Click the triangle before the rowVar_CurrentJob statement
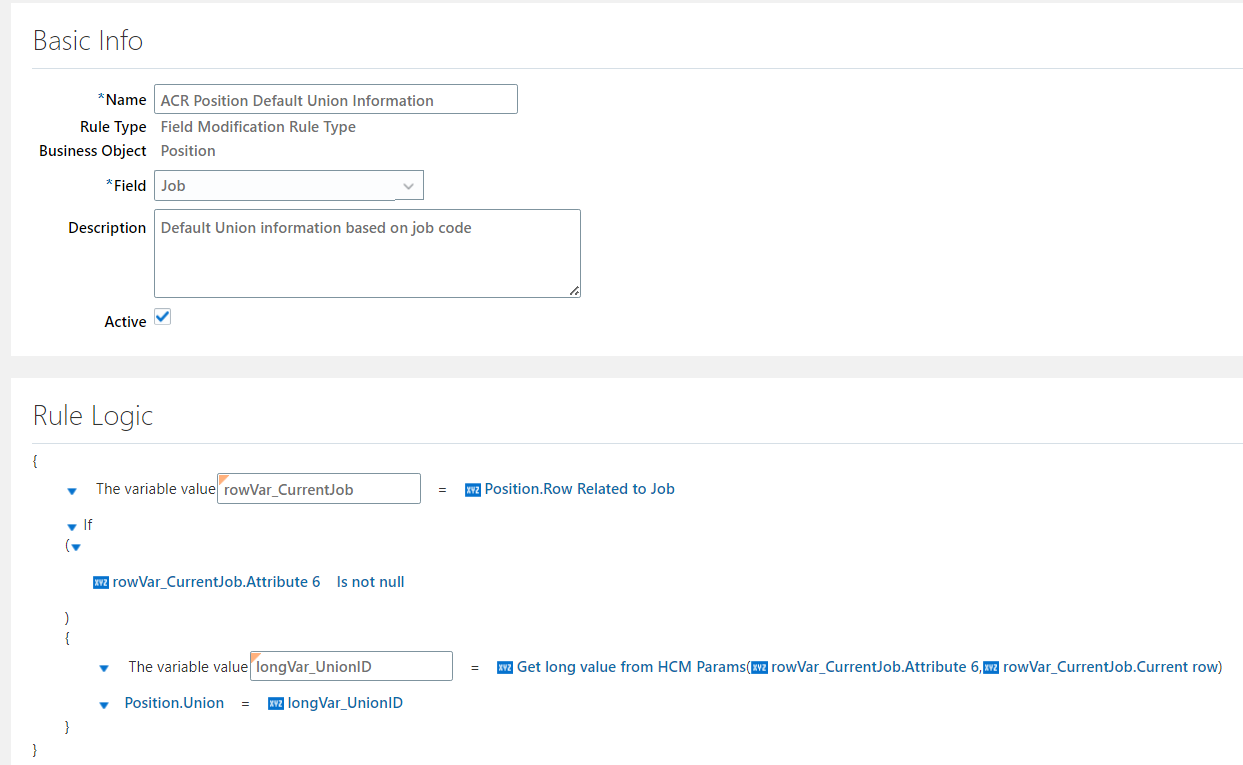Image resolution: width=1243 pixels, height=765 pixels. click(x=71, y=490)
